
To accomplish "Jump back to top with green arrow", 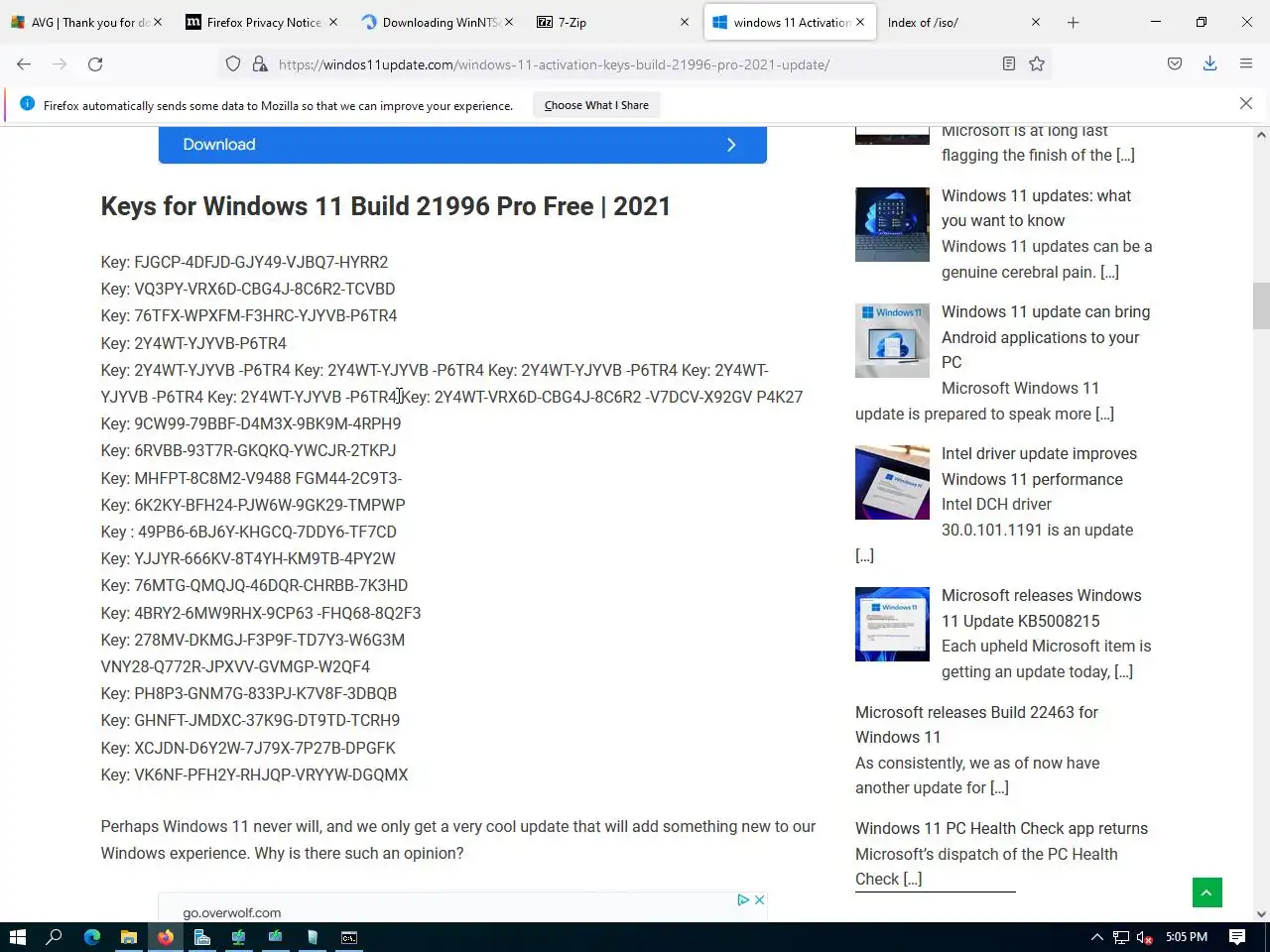I will (1206, 892).
